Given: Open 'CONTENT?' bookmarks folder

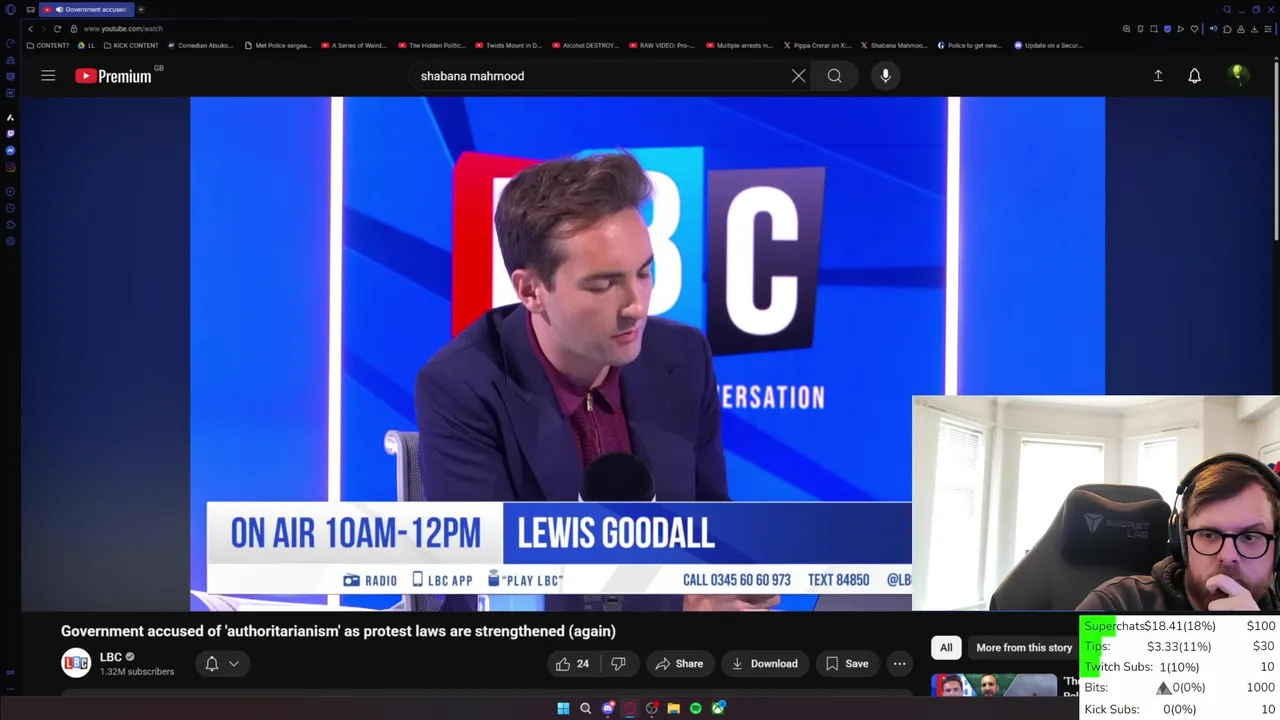Looking at the screenshot, I should point(48,45).
